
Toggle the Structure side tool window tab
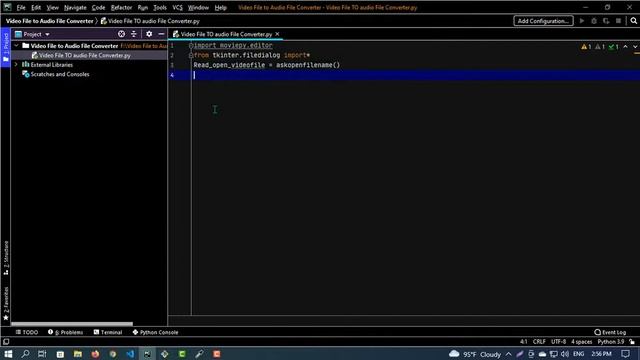point(6,258)
